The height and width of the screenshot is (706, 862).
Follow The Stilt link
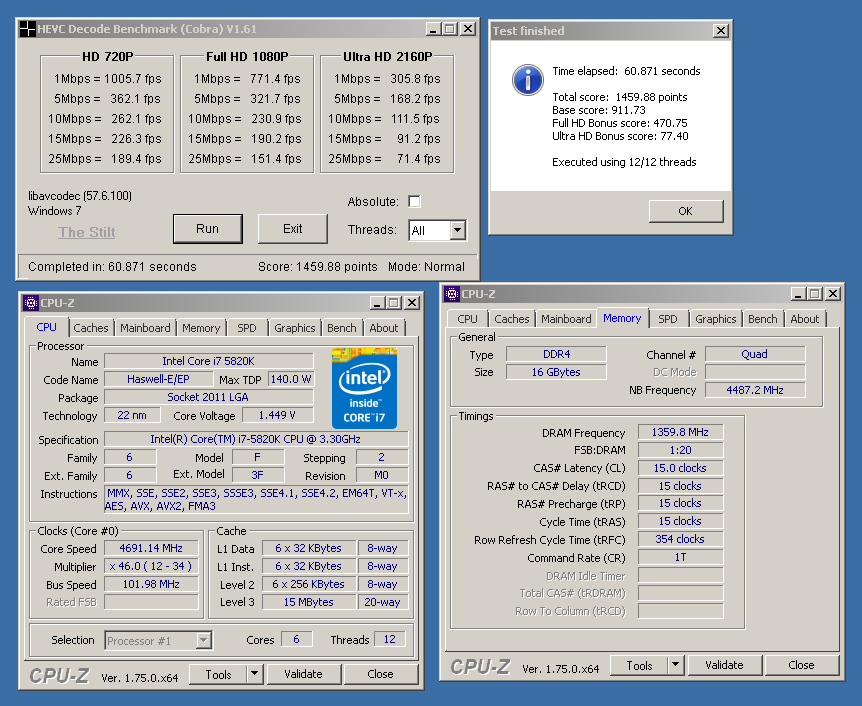point(87,232)
